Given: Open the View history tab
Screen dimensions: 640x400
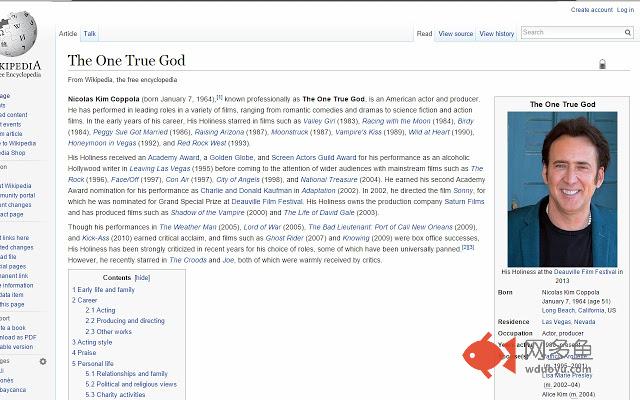Looking at the screenshot, I should [x=497, y=33].
